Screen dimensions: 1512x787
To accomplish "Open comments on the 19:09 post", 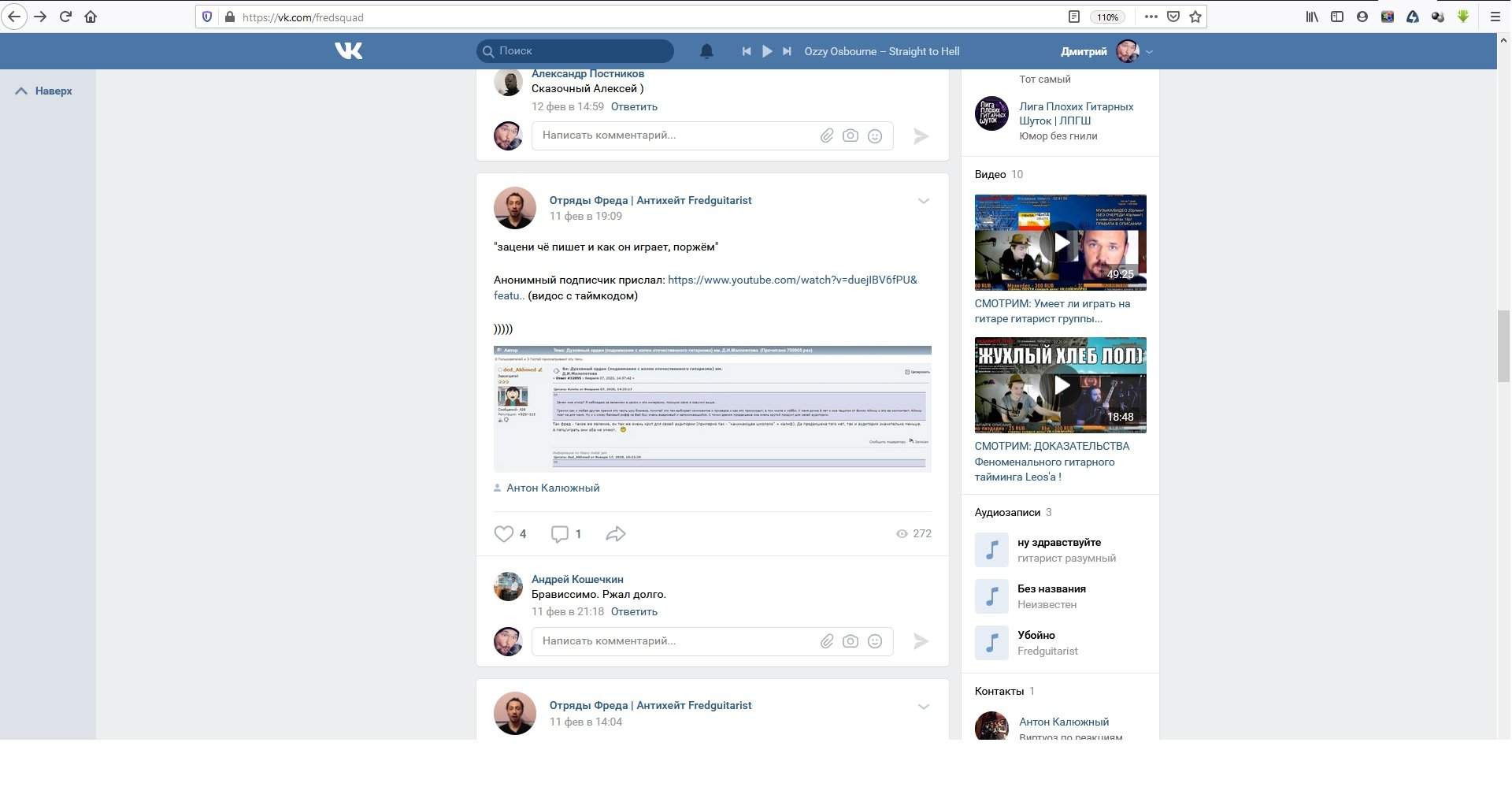I will pyautogui.click(x=560, y=534).
